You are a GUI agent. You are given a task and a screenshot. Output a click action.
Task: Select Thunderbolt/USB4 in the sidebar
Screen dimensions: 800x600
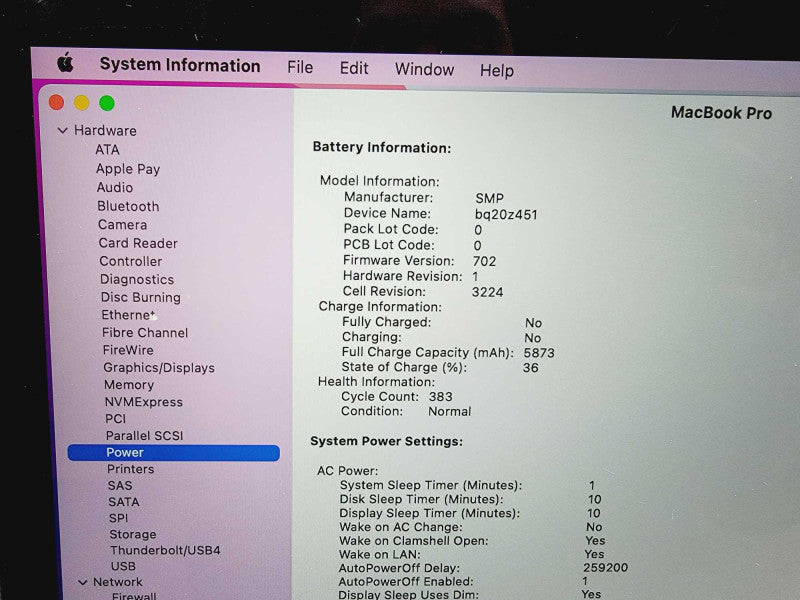tap(165, 550)
